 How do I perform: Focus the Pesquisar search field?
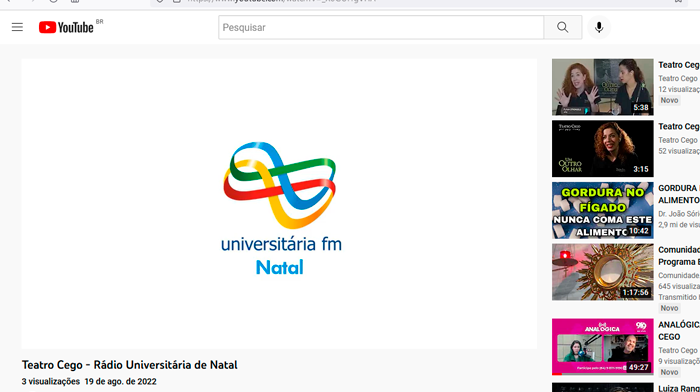pos(381,27)
